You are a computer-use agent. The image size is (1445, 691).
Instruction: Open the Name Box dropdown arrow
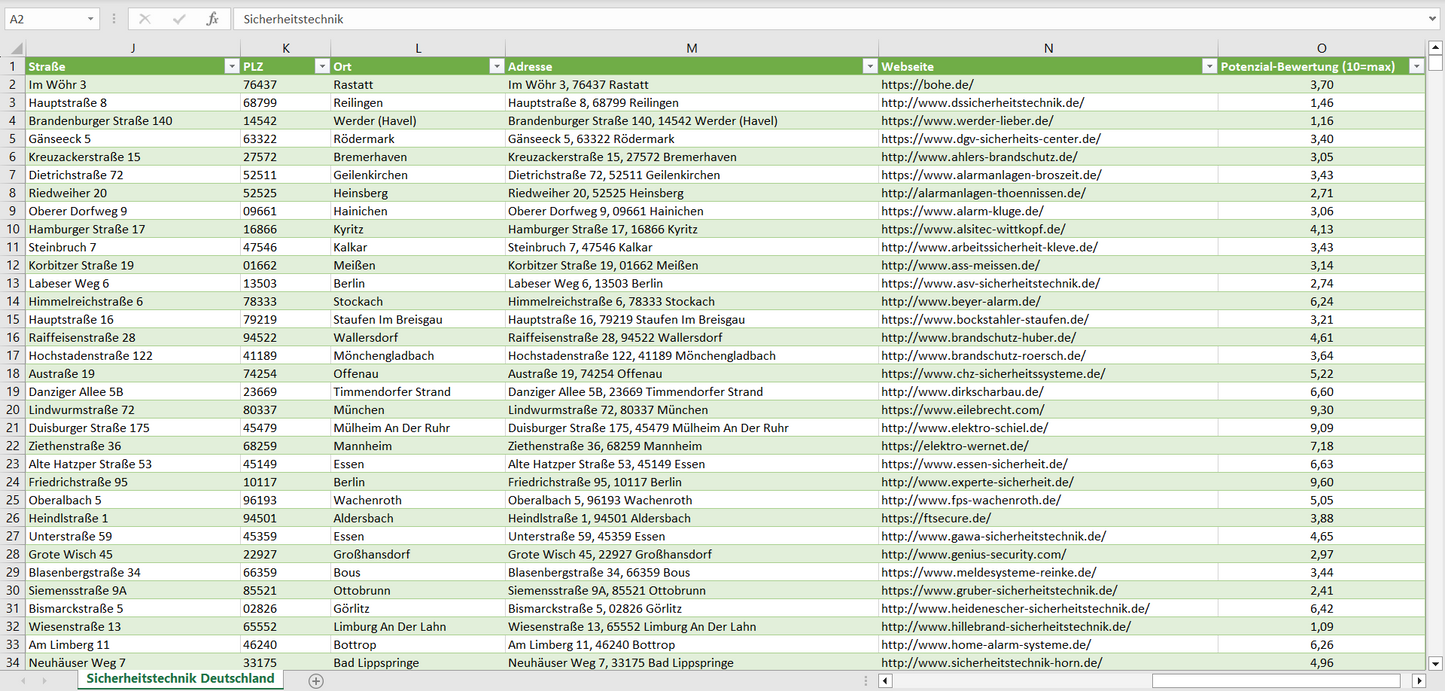[91, 19]
